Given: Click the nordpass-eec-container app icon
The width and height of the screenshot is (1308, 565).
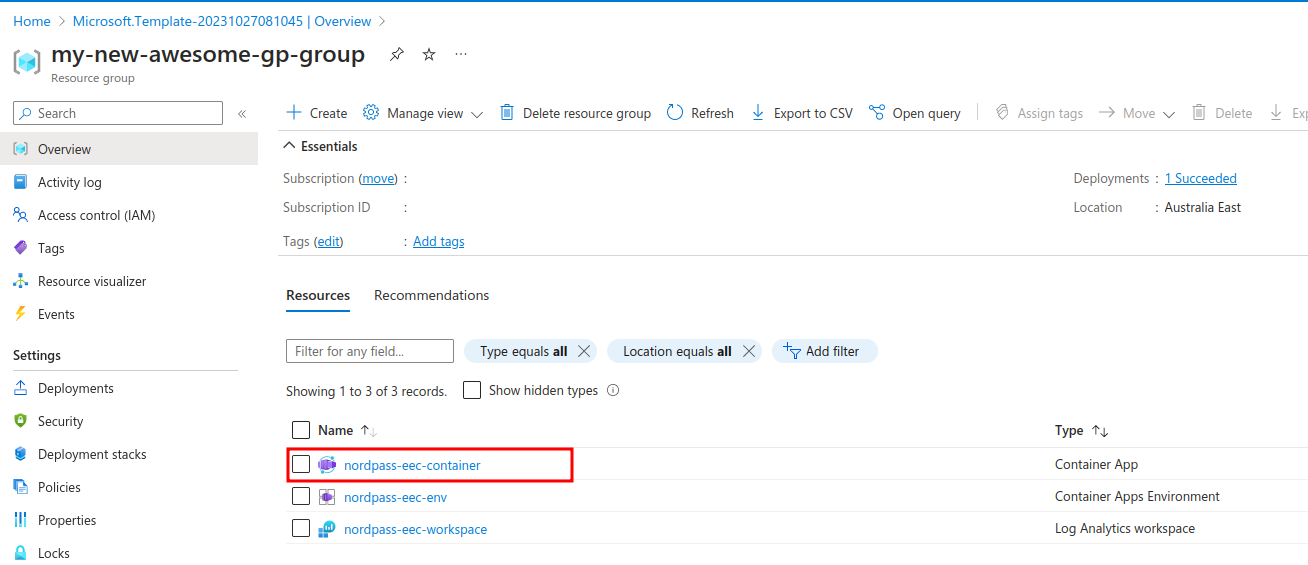Looking at the screenshot, I should 327,465.
